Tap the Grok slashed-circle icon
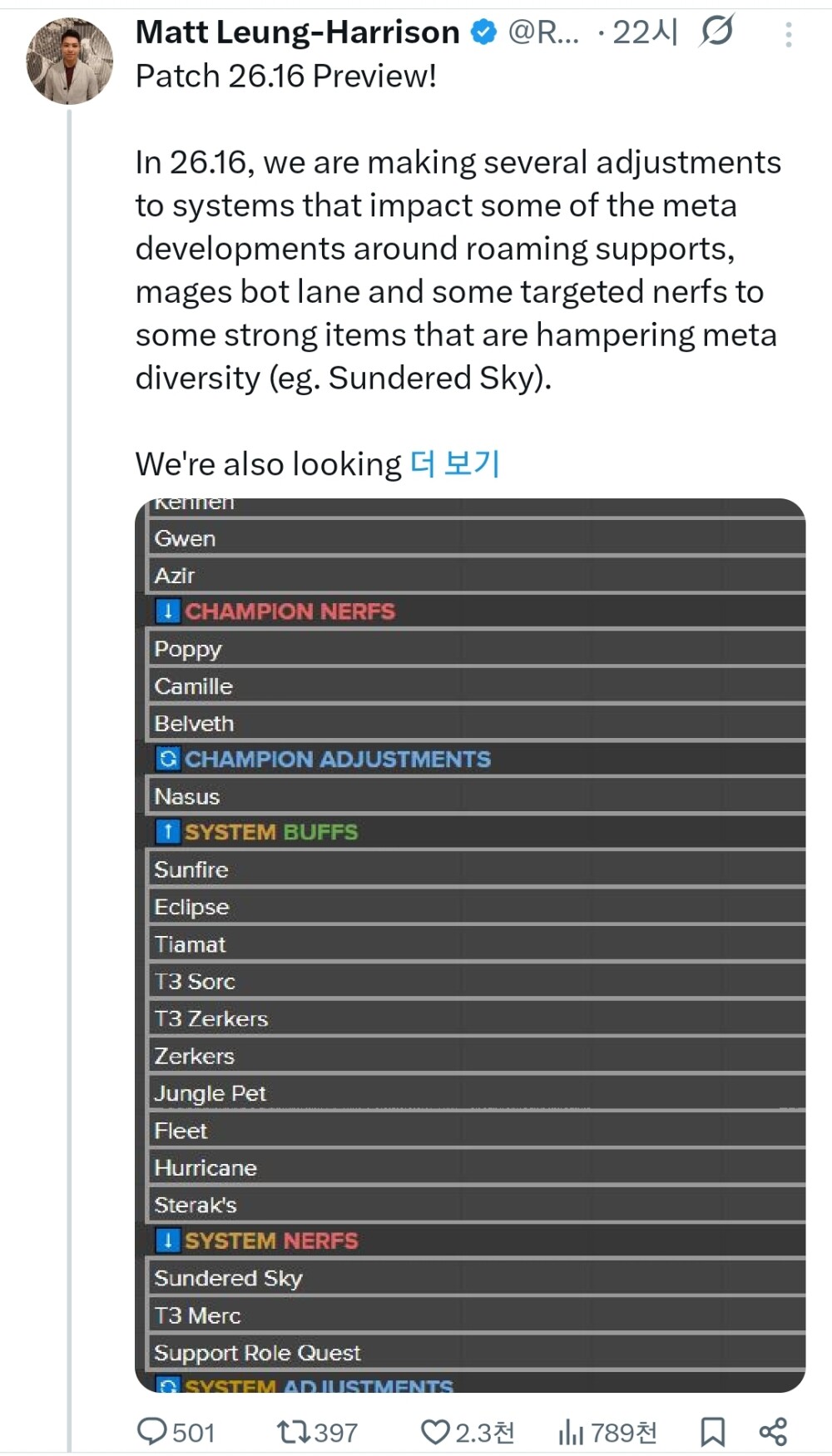832x1456 pixels. tap(716, 32)
